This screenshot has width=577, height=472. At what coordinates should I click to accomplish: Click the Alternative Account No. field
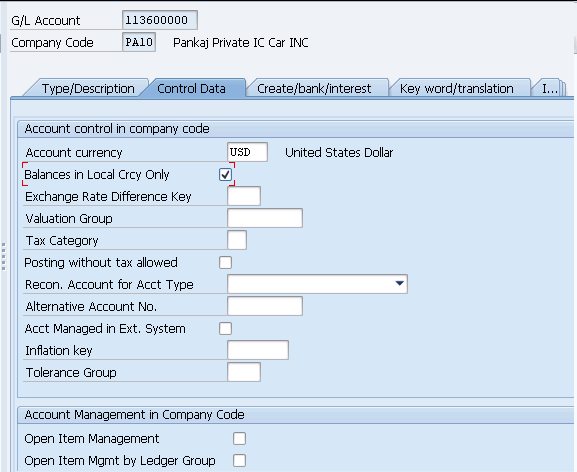click(265, 306)
